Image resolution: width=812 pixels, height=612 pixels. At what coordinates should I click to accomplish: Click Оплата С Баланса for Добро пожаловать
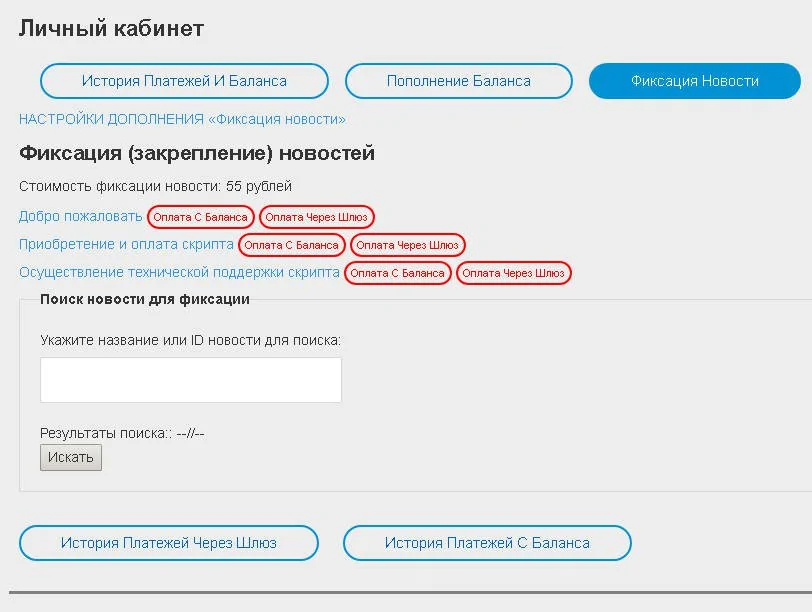click(x=200, y=217)
